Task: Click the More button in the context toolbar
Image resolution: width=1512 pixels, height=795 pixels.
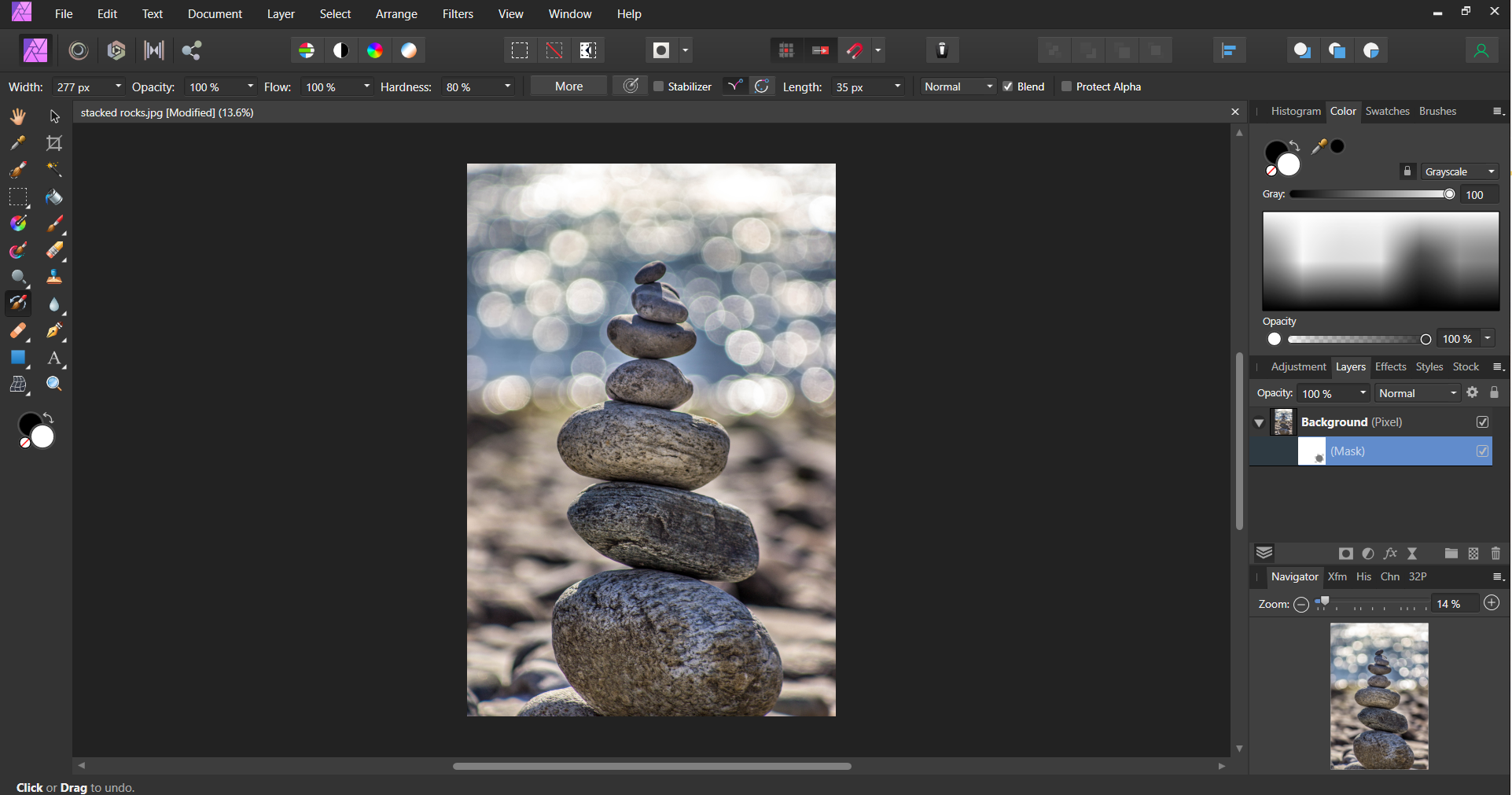Action: point(568,86)
